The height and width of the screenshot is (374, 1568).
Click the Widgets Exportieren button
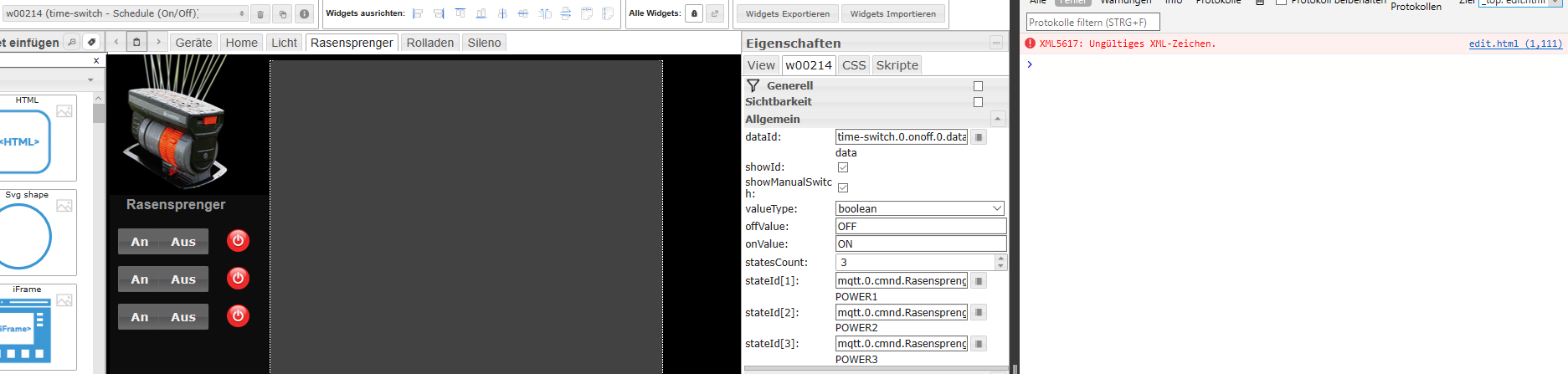coord(788,13)
